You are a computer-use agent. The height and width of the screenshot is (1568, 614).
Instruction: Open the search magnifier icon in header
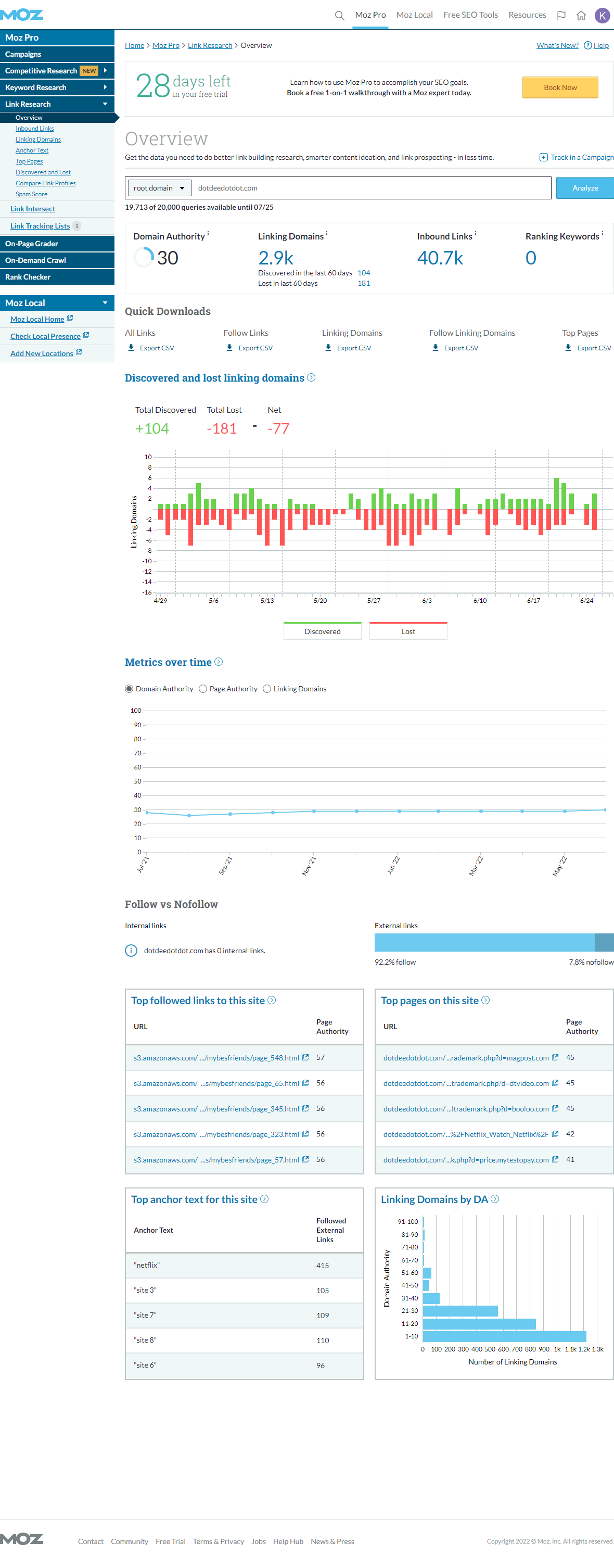pos(340,15)
